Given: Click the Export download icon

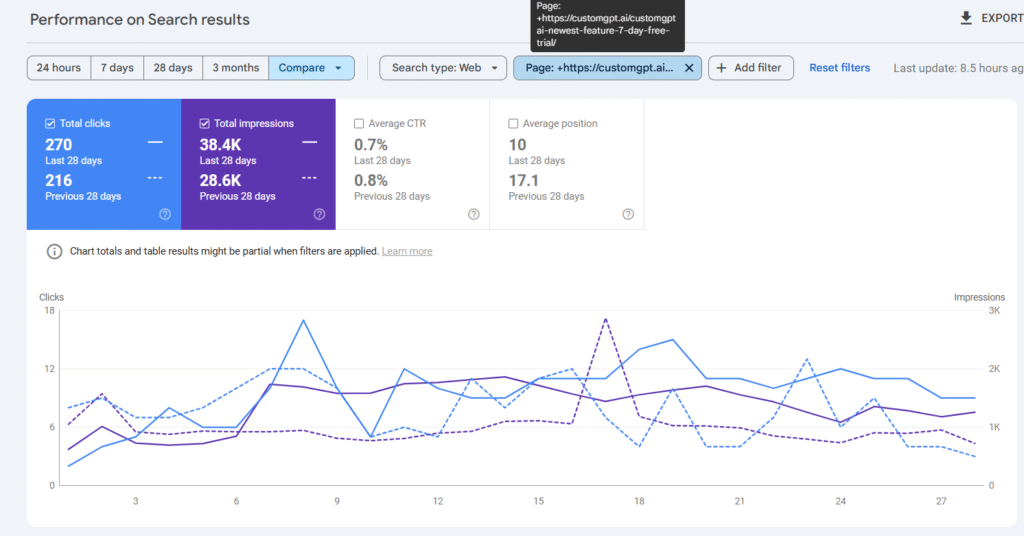Looking at the screenshot, I should click(965, 18).
